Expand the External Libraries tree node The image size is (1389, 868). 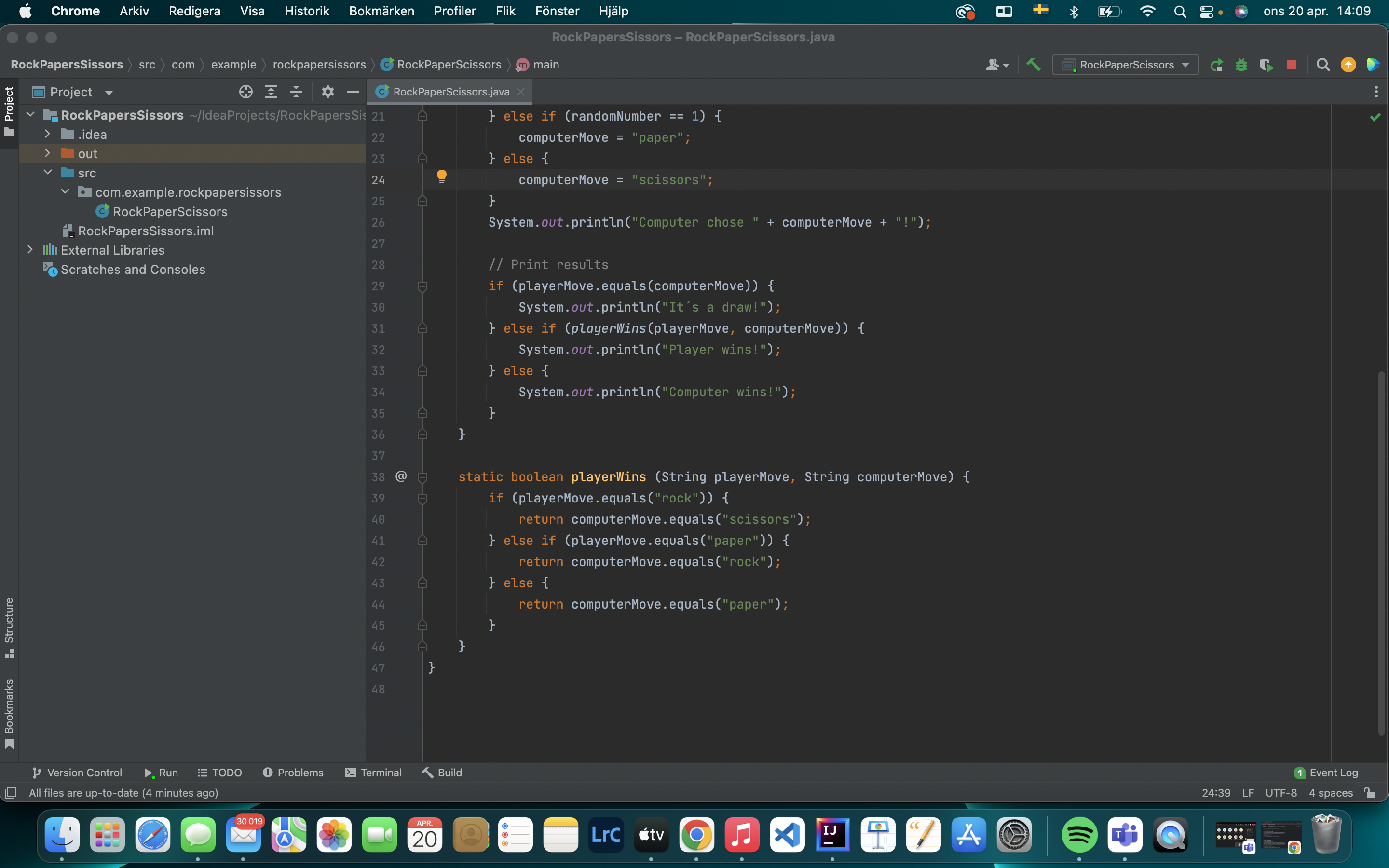click(30, 250)
